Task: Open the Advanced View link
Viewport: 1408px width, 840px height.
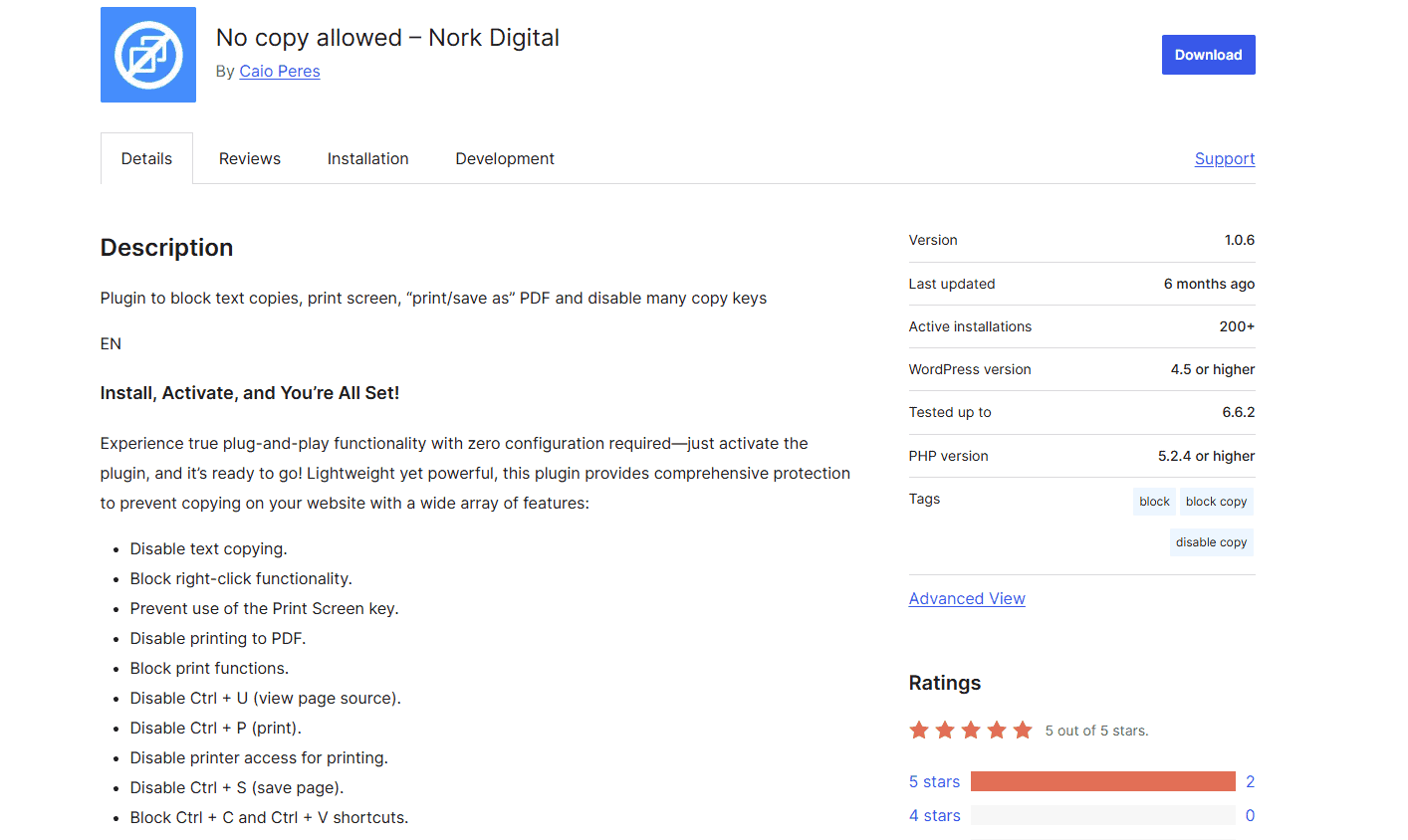Action: click(967, 598)
